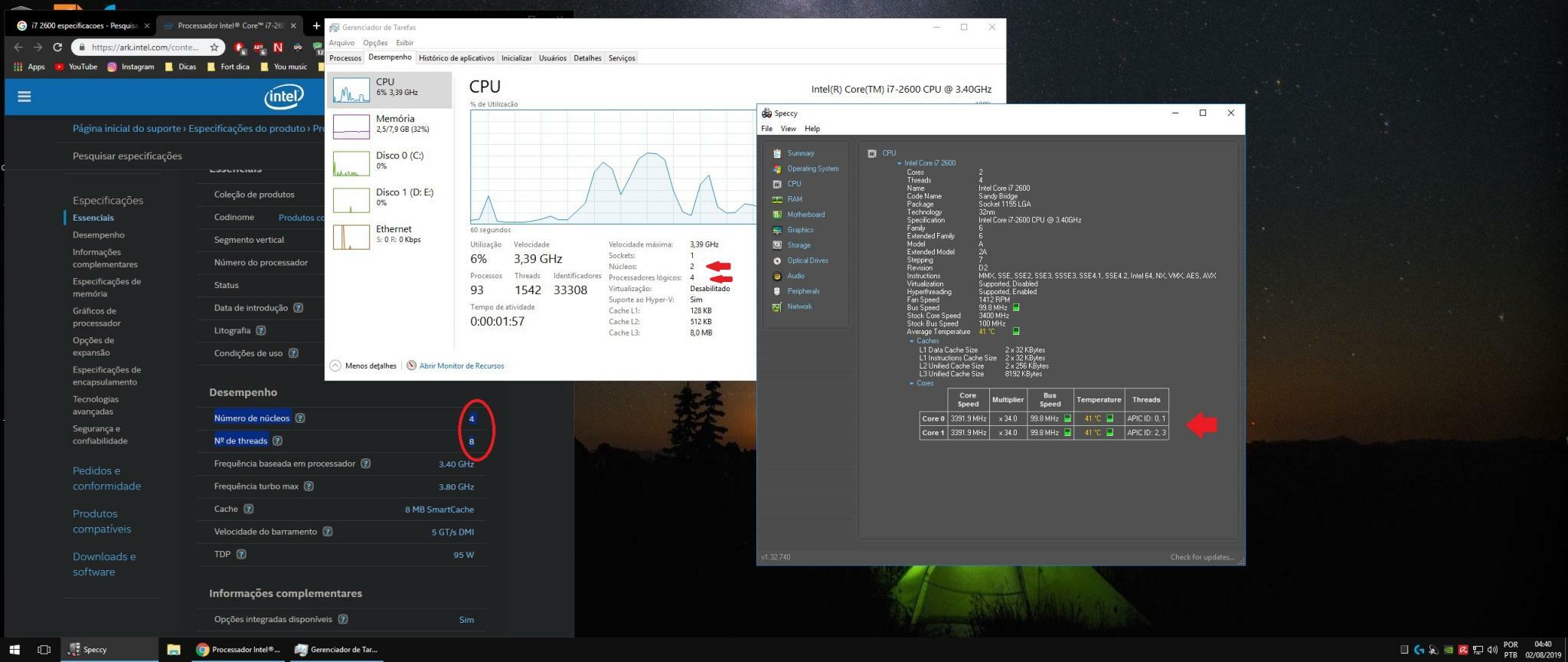
Task: Click Chrome back navigation arrow
Action: pyautogui.click(x=18, y=47)
